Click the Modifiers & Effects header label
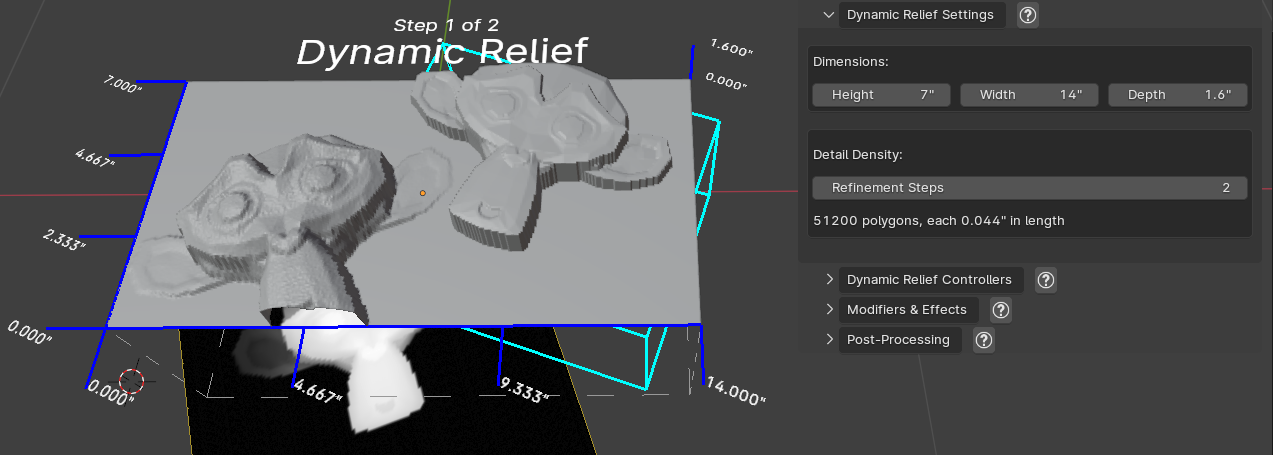Viewport: 1273px width, 455px height. 907,310
